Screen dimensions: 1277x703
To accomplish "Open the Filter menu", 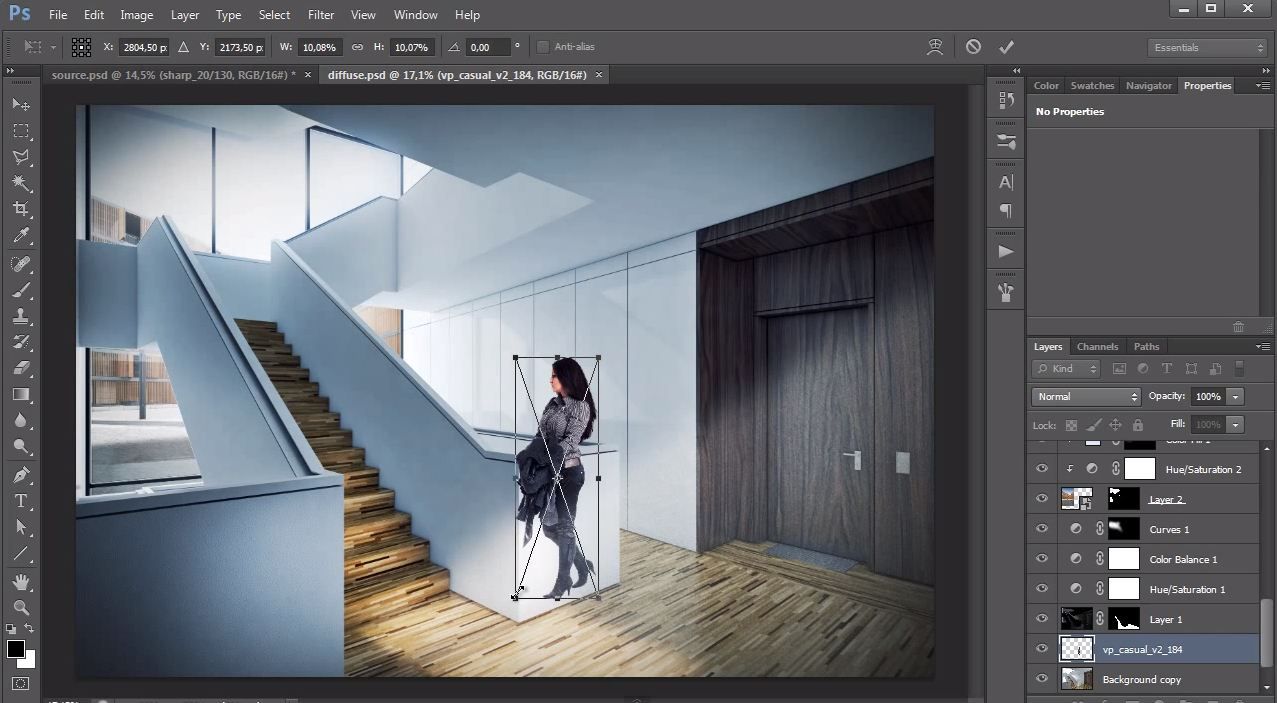I will [321, 15].
